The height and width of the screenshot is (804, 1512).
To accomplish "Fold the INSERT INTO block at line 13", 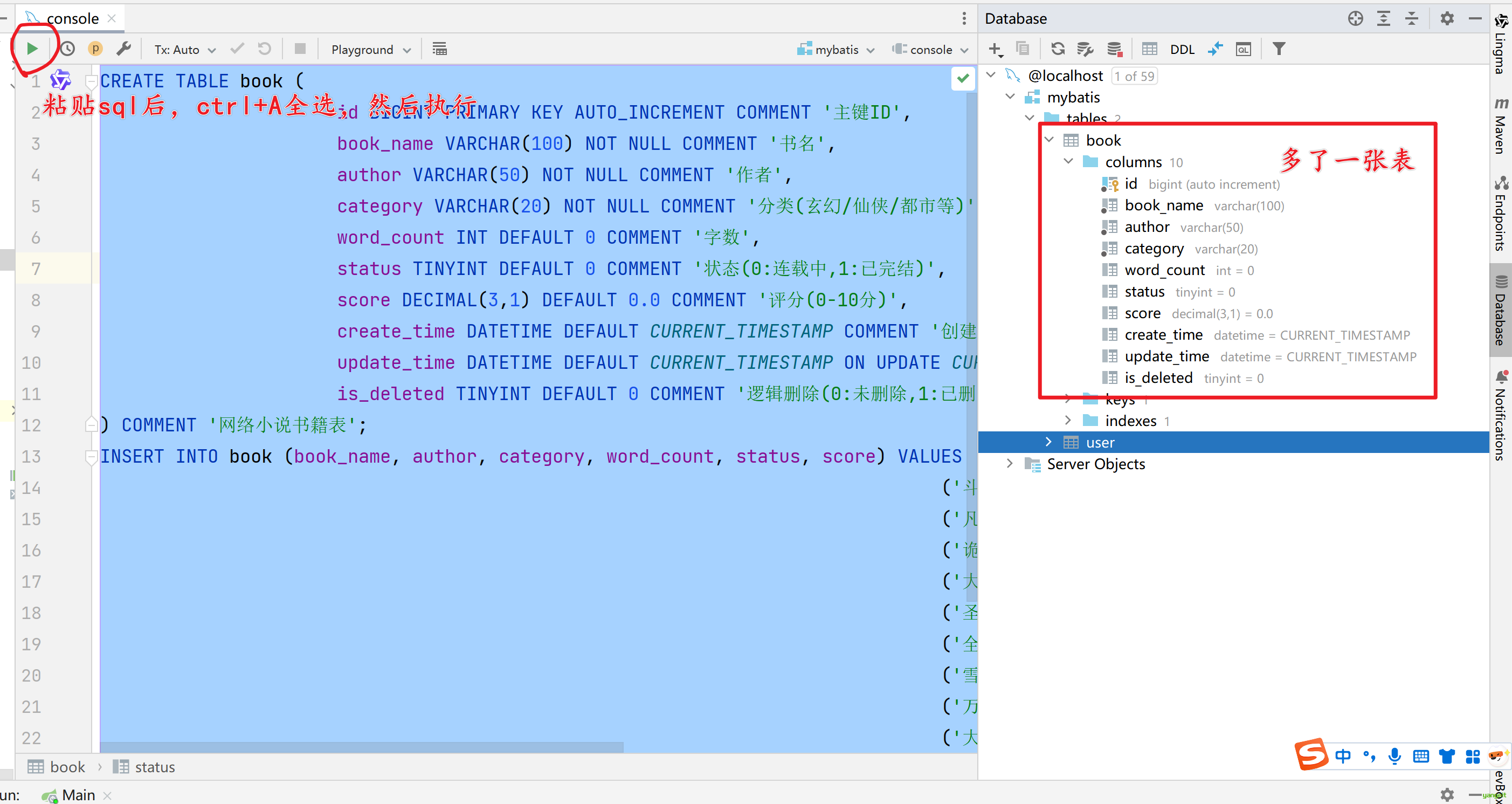I will [91, 456].
